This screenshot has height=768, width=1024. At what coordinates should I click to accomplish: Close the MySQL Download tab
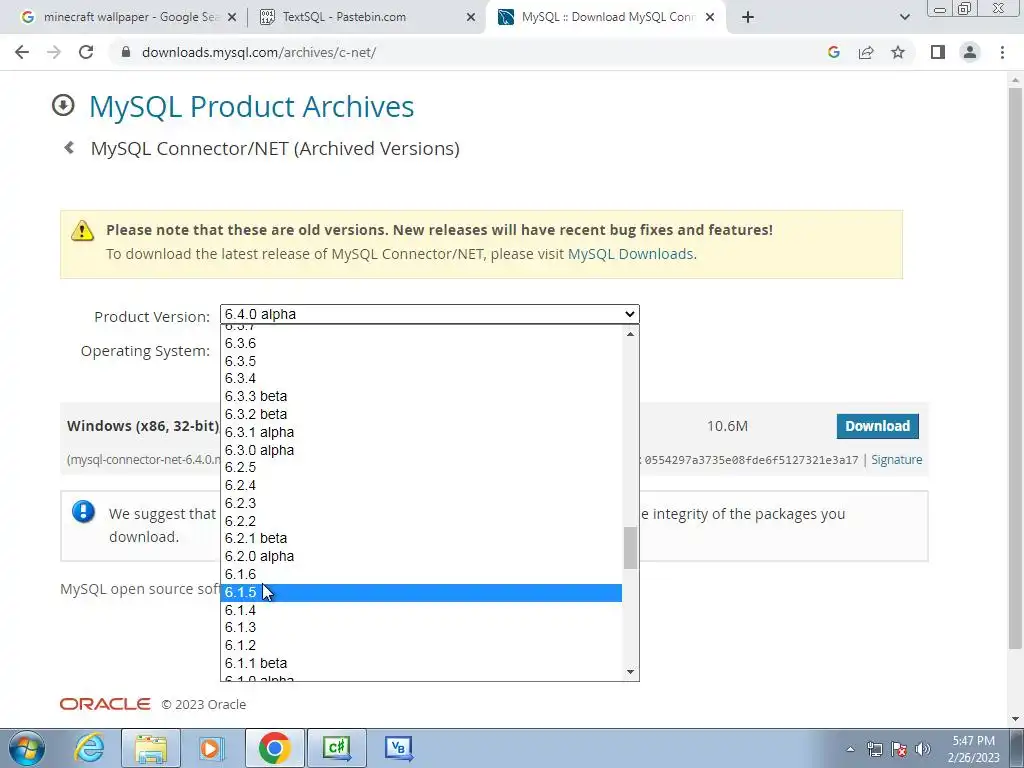[x=711, y=17]
